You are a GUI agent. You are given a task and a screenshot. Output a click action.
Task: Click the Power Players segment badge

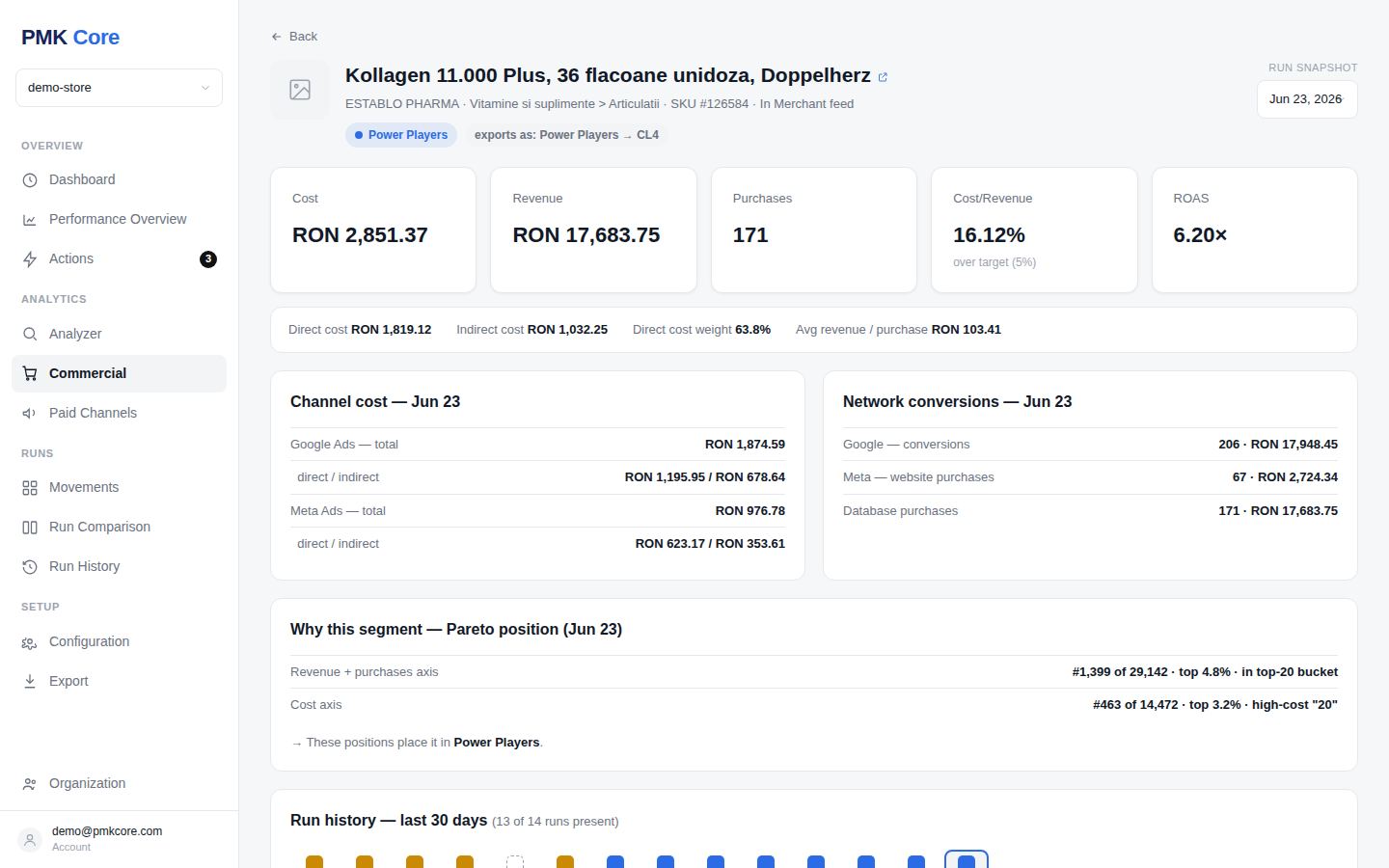tap(401, 135)
